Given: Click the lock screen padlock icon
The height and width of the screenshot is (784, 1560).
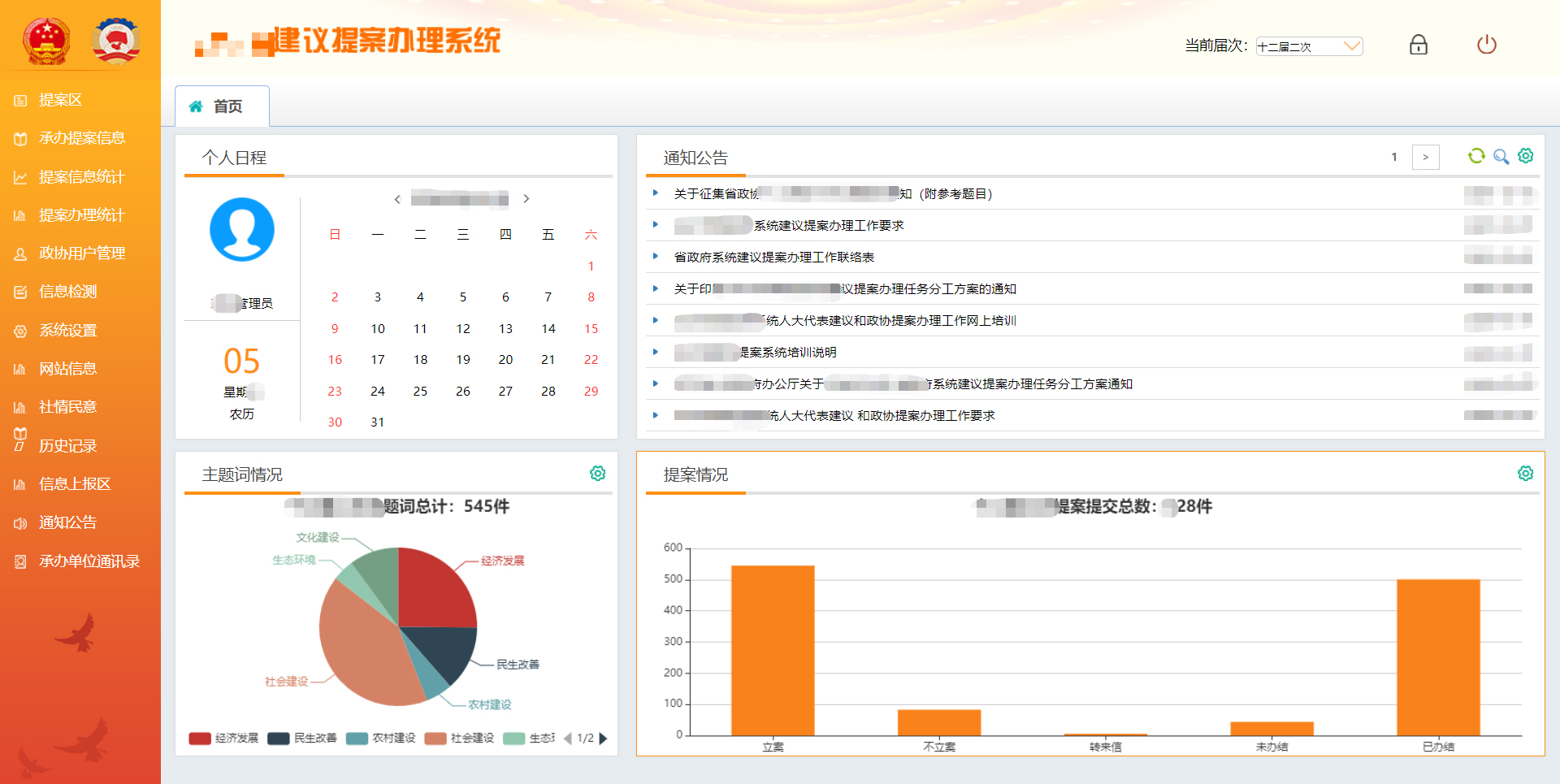Looking at the screenshot, I should tap(1419, 45).
